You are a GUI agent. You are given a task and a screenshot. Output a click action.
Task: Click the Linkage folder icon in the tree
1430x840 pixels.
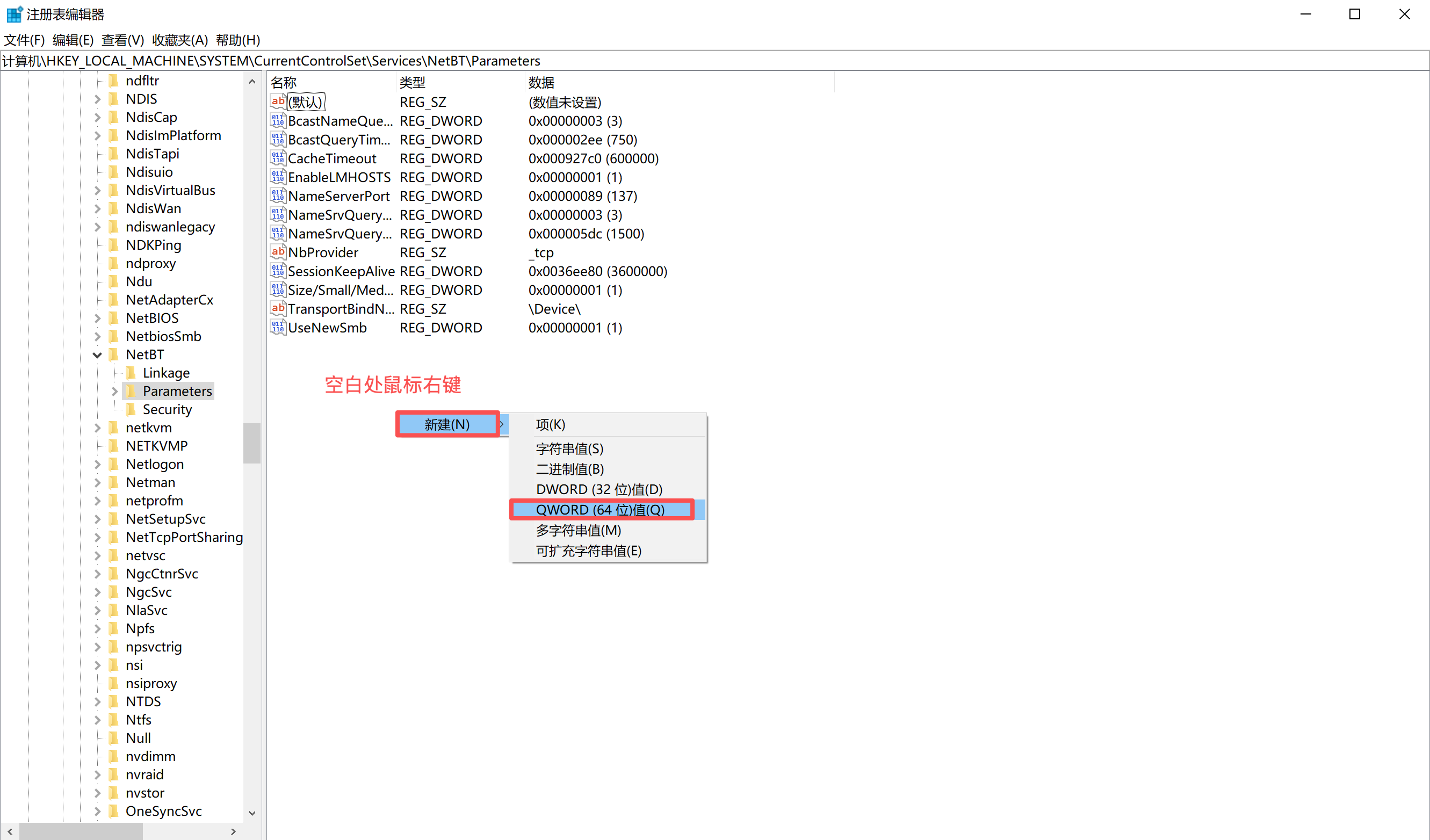tap(131, 373)
